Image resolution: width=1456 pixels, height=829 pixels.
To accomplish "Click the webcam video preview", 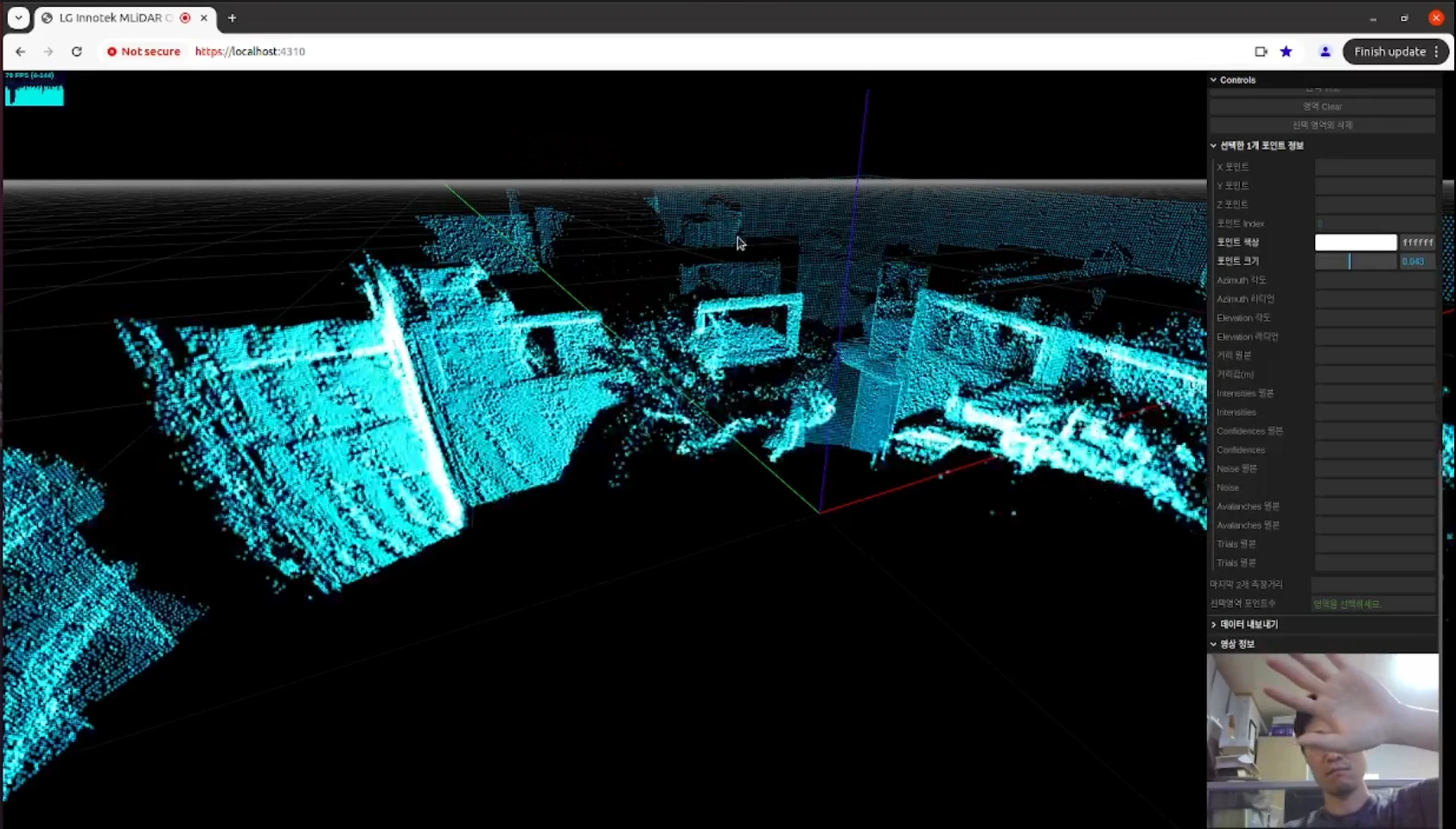I will pyautogui.click(x=1323, y=741).
